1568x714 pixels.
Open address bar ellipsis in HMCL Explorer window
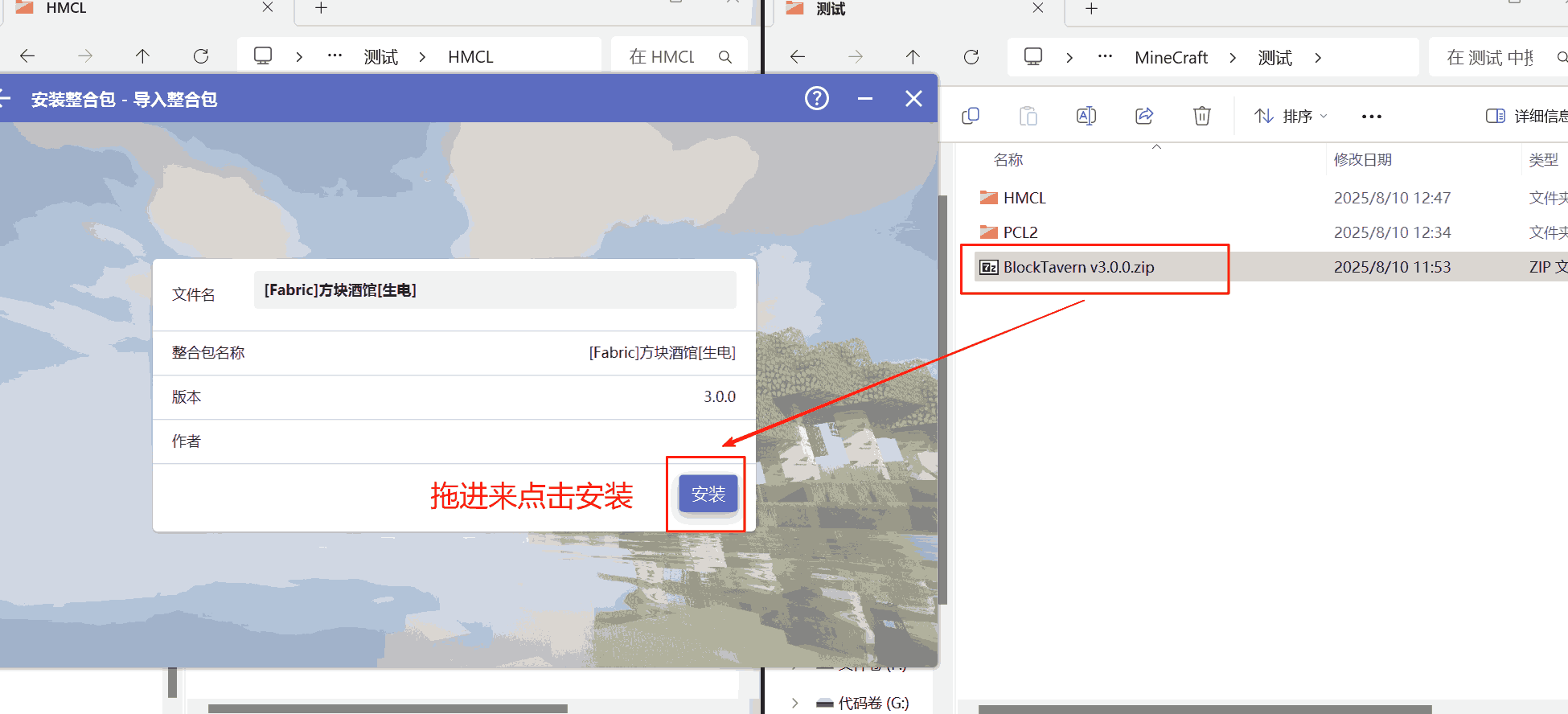pyautogui.click(x=335, y=56)
